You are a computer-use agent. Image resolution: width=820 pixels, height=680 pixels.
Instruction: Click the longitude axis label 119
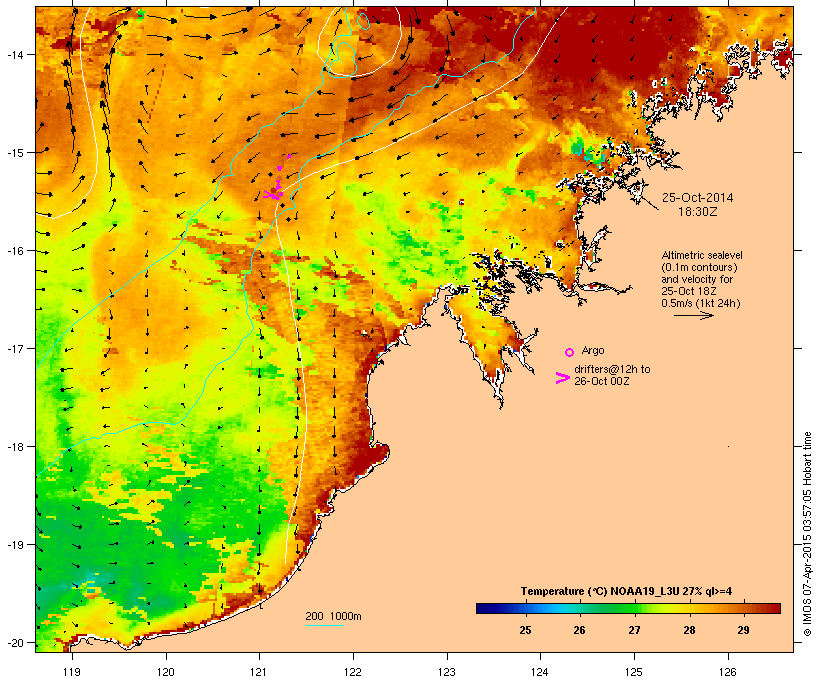[72, 672]
